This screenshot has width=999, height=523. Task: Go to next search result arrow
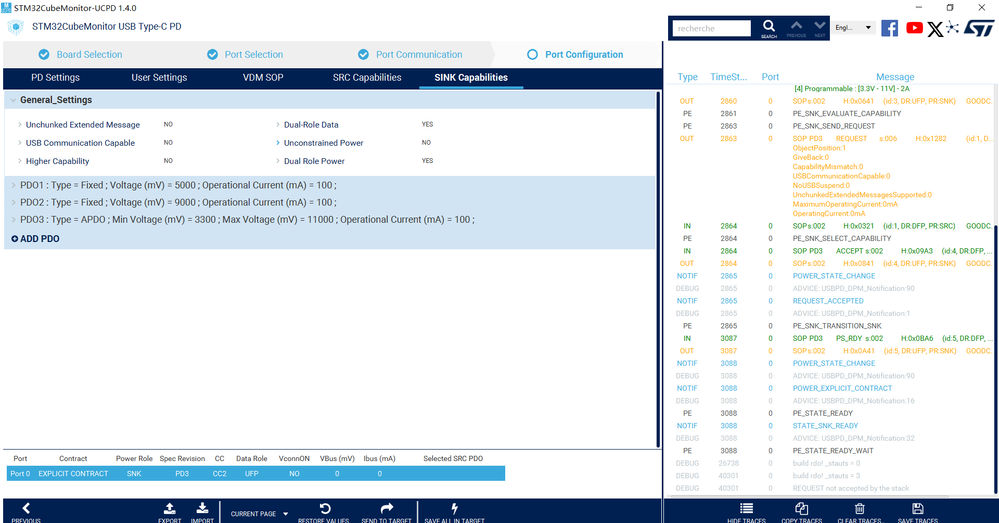pos(820,25)
